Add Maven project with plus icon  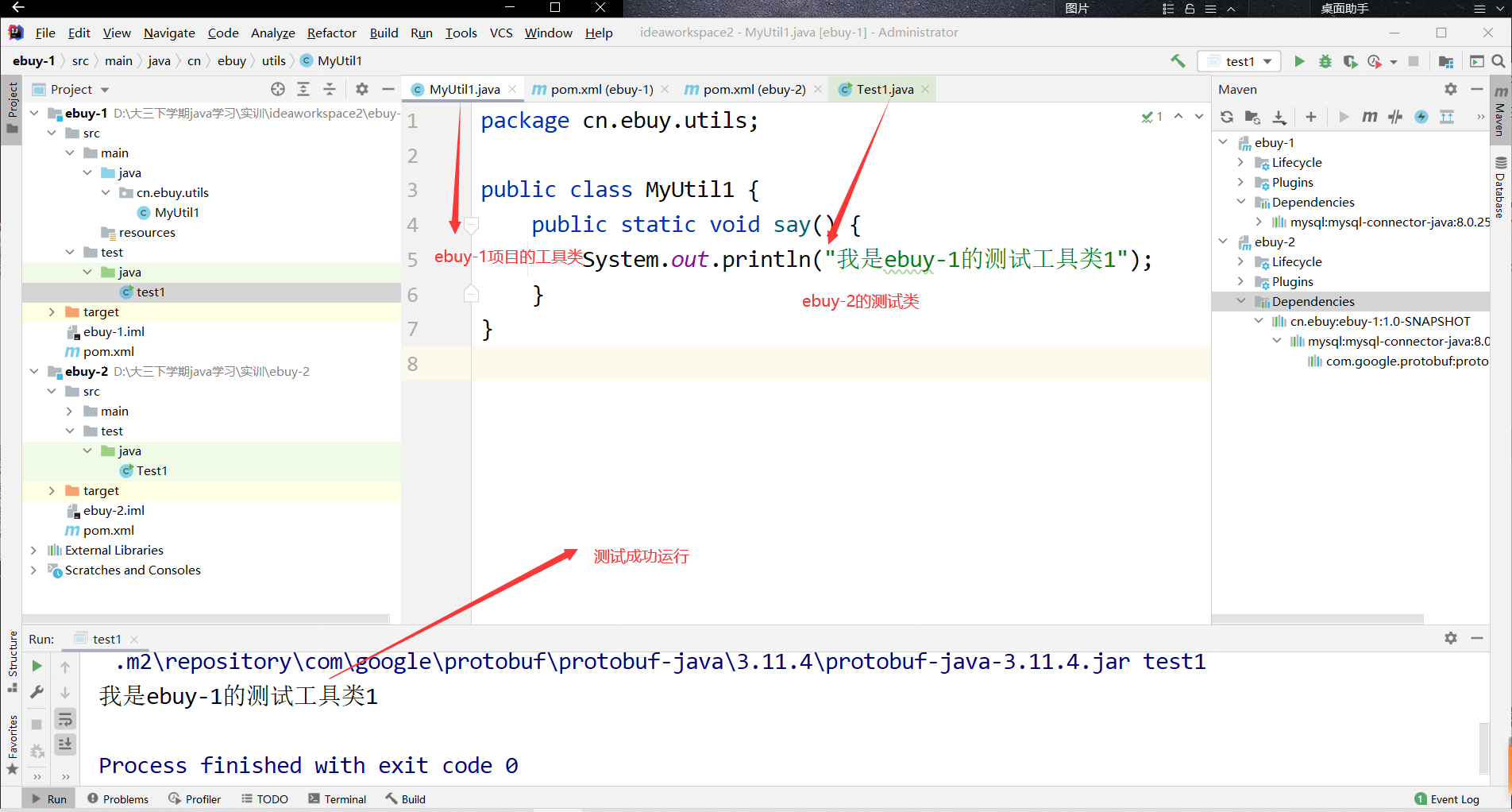(x=1310, y=117)
